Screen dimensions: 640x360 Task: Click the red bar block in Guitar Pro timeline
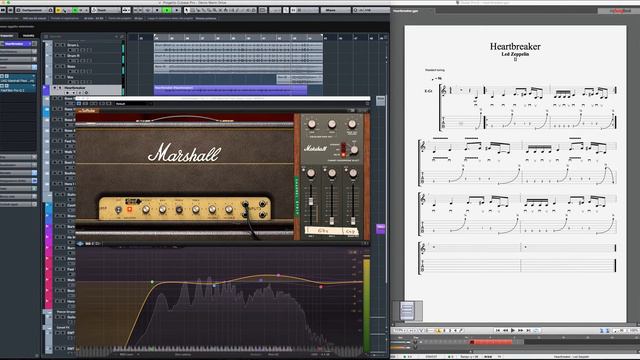click(492, 342)
